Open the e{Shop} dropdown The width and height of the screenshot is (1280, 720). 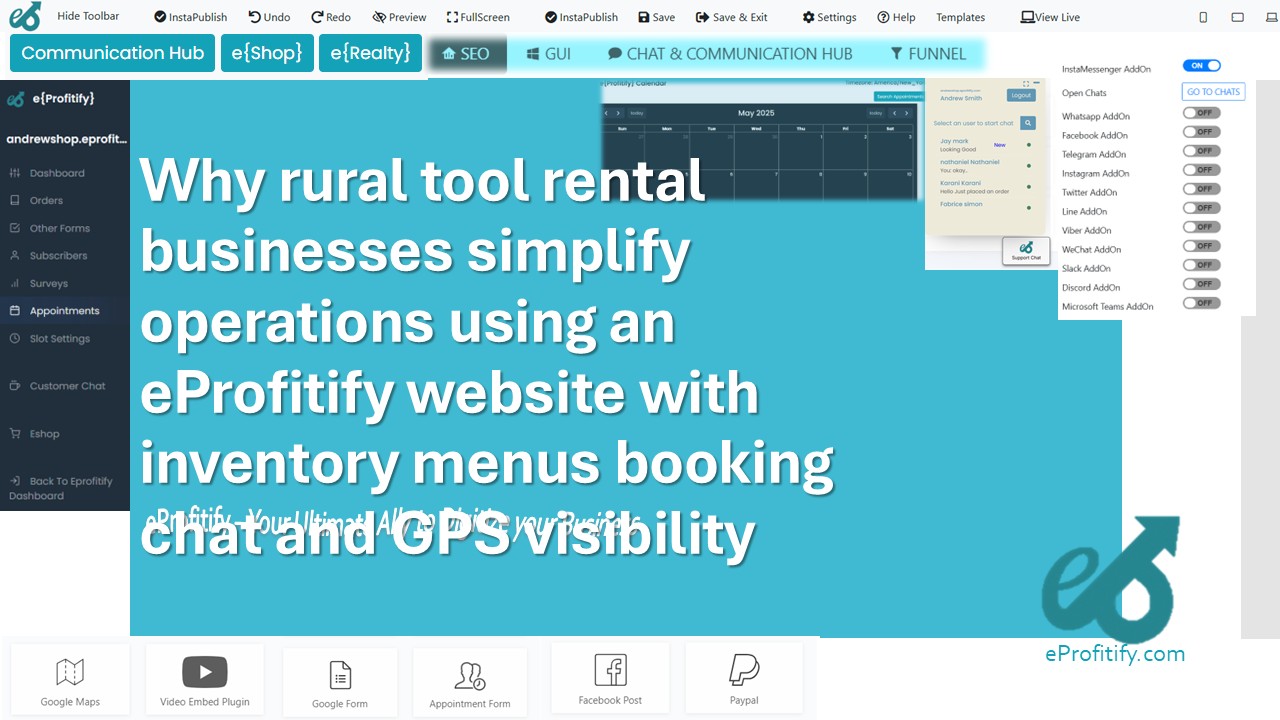(x=267, y=53)
